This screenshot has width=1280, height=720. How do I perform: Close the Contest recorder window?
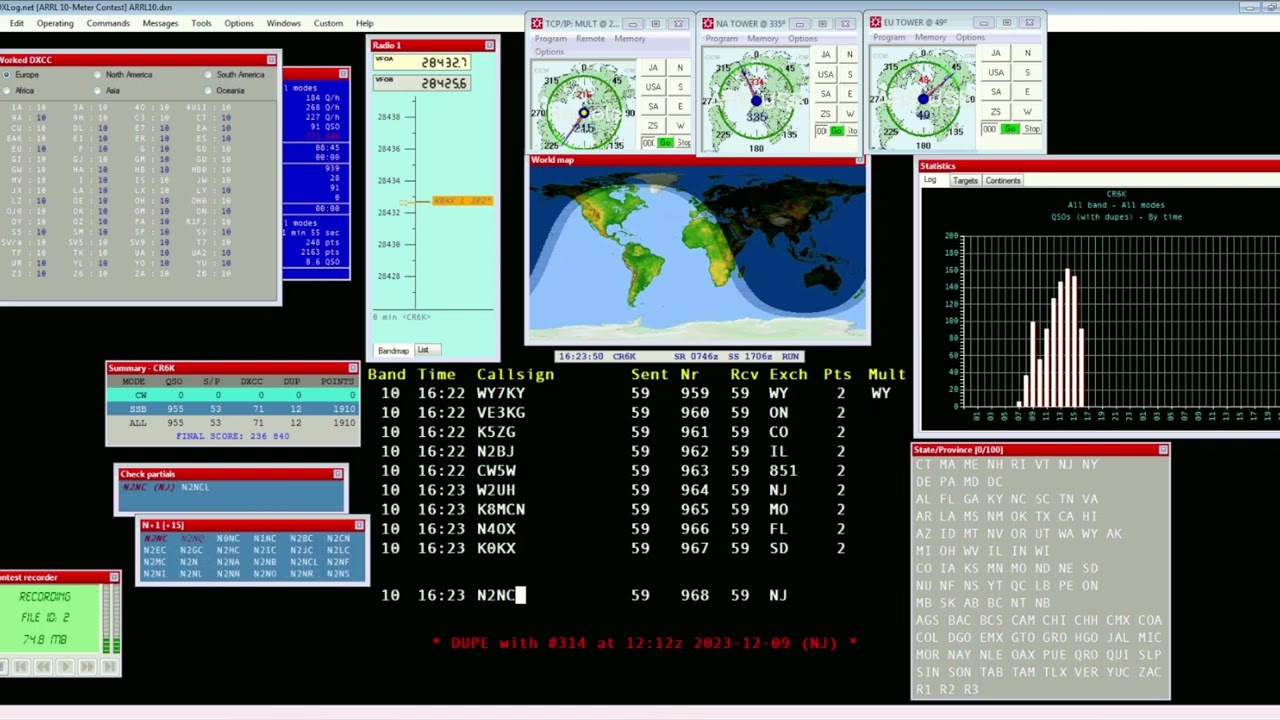(x=114, y=577)
